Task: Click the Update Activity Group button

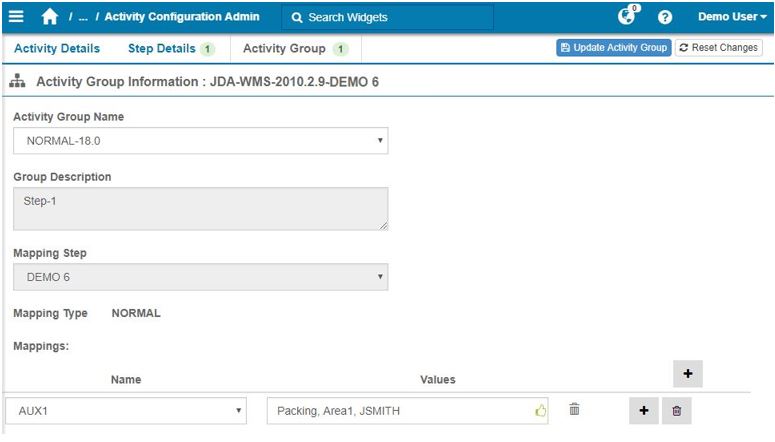Action: tap(613, 48)
